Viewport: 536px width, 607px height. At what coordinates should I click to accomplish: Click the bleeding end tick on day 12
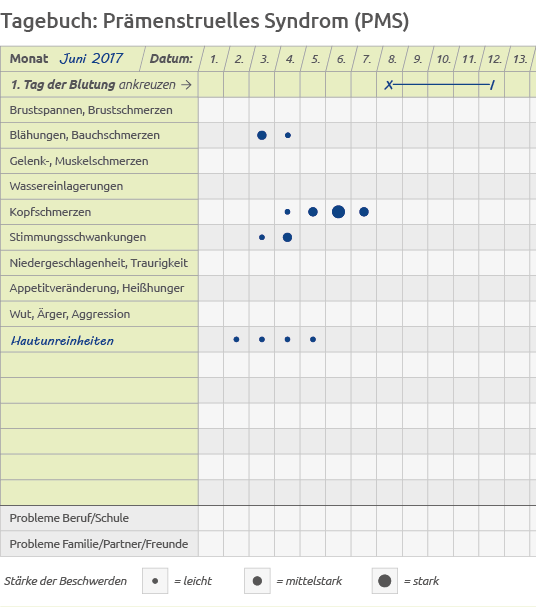coord(492,85)
